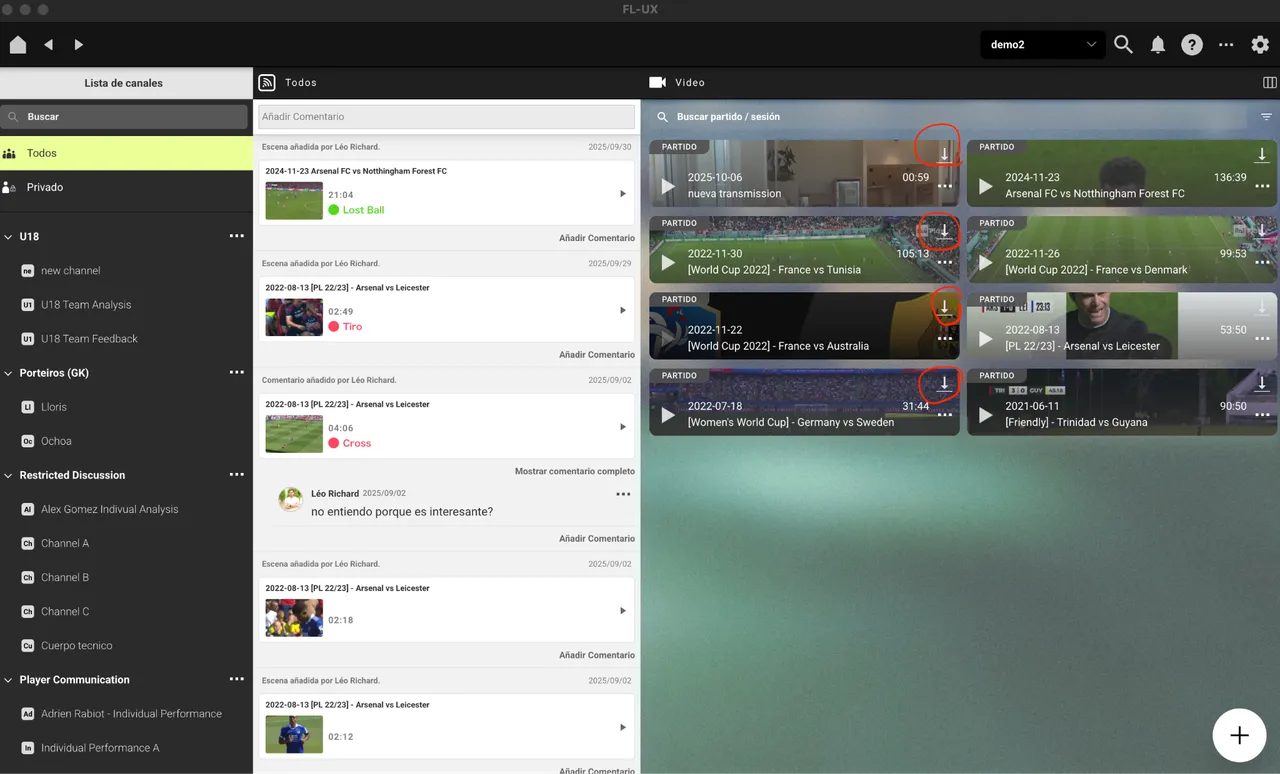1280x774 pixels.
Task: Open notifications bell
Action: (1158, 45)
